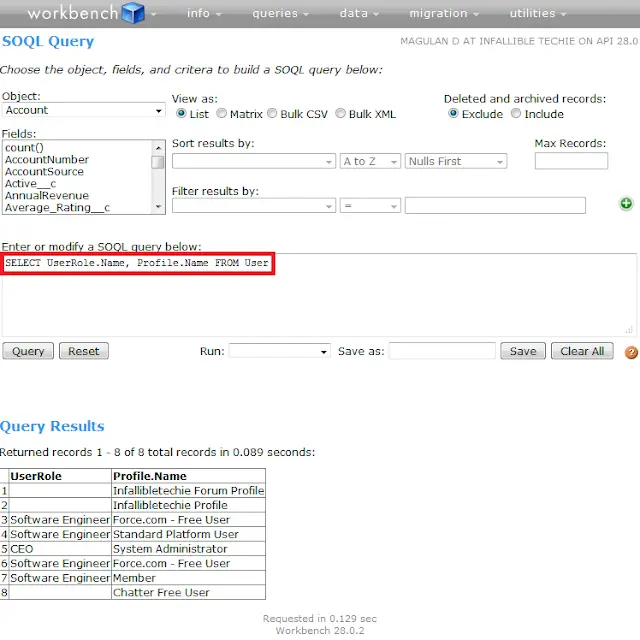Image resolution: width=640 pixels, height=640 pixels.
Task: Open the workbench menu arrow
Action: coord(153,14)
